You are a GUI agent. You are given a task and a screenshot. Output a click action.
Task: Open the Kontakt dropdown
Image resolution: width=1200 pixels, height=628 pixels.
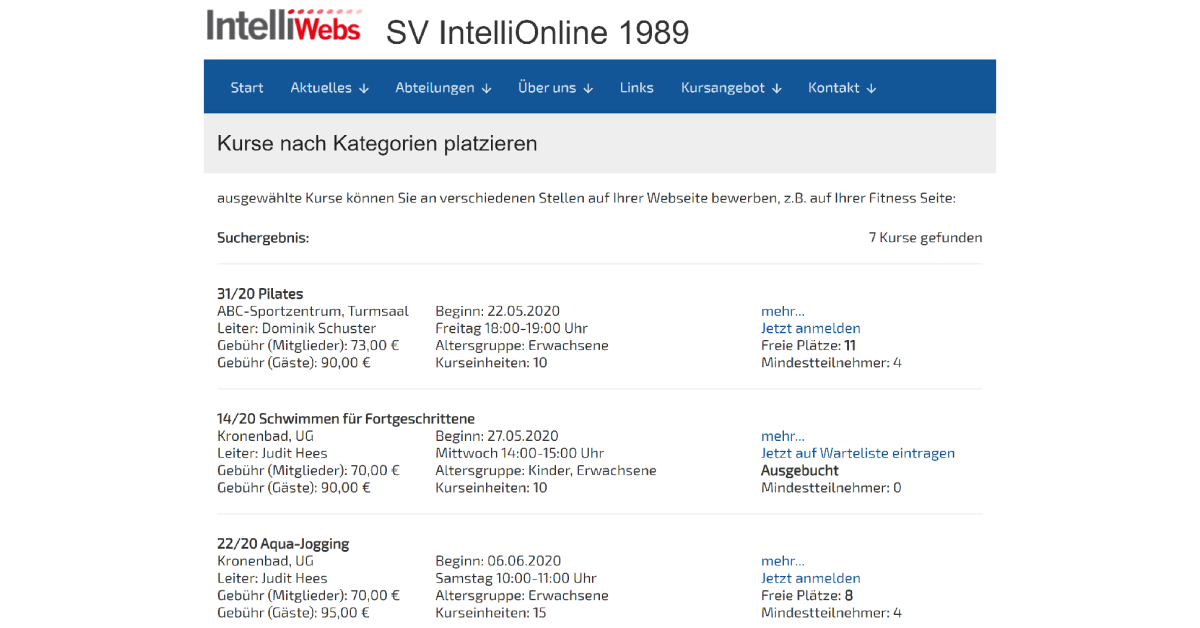point(841,87)
